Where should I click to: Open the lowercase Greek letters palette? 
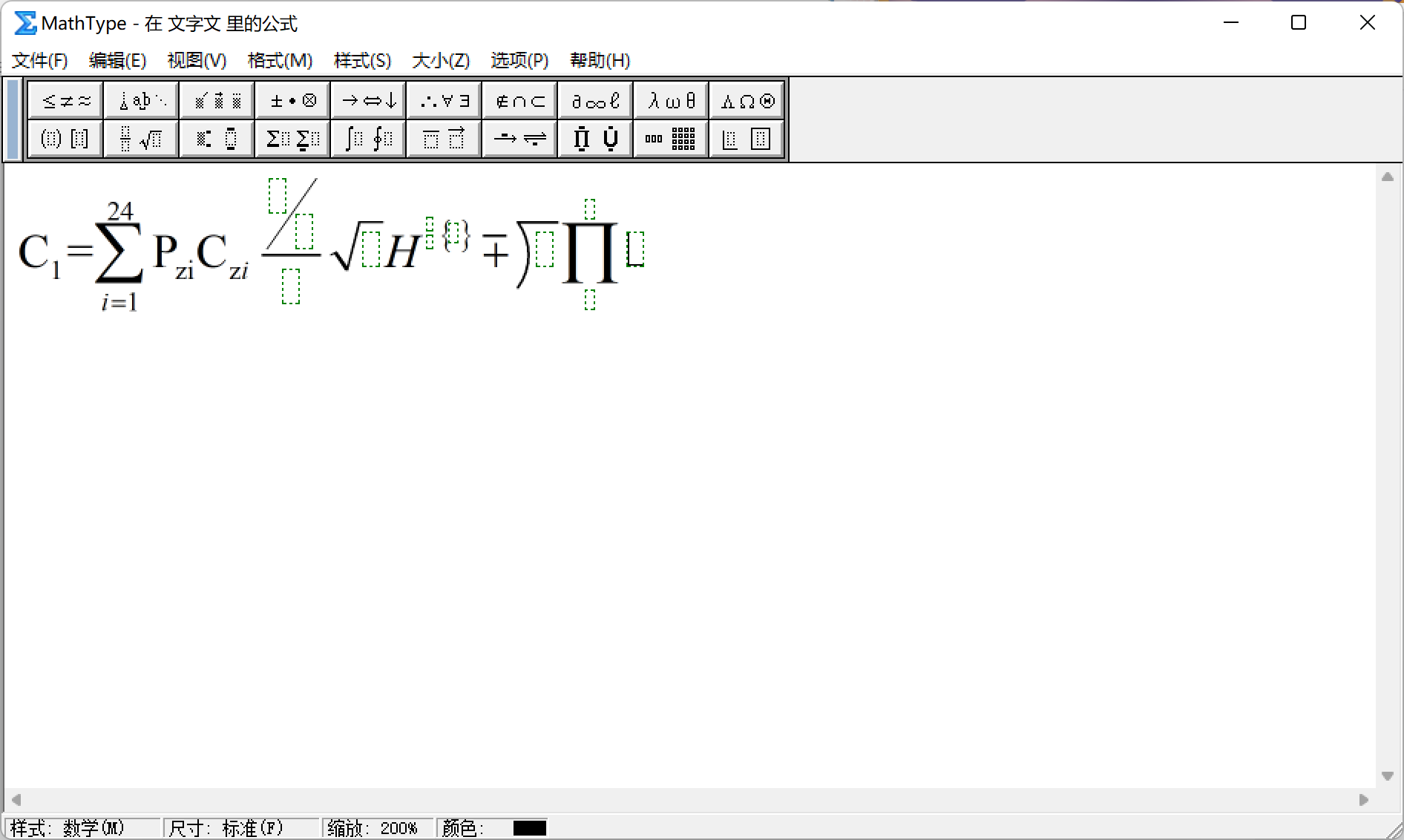[669, 100]
